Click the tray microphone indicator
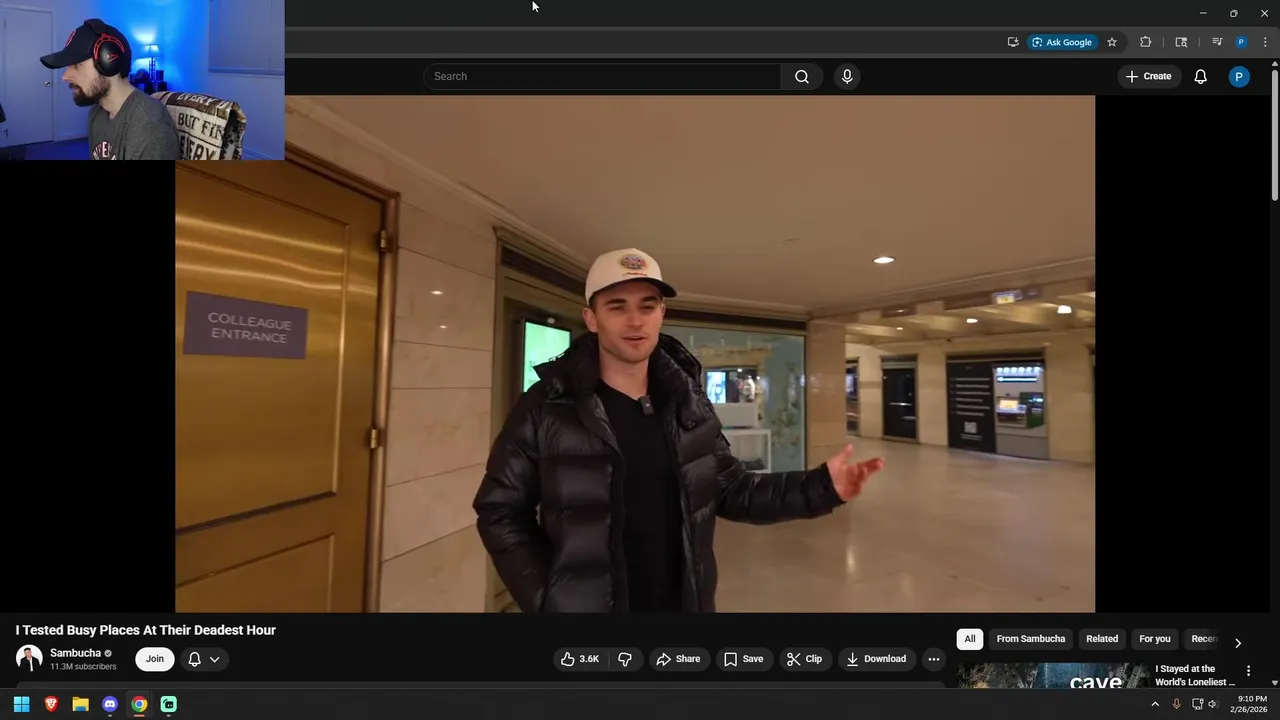This screenshot has height=720, width=1280. coord(1176,704)
